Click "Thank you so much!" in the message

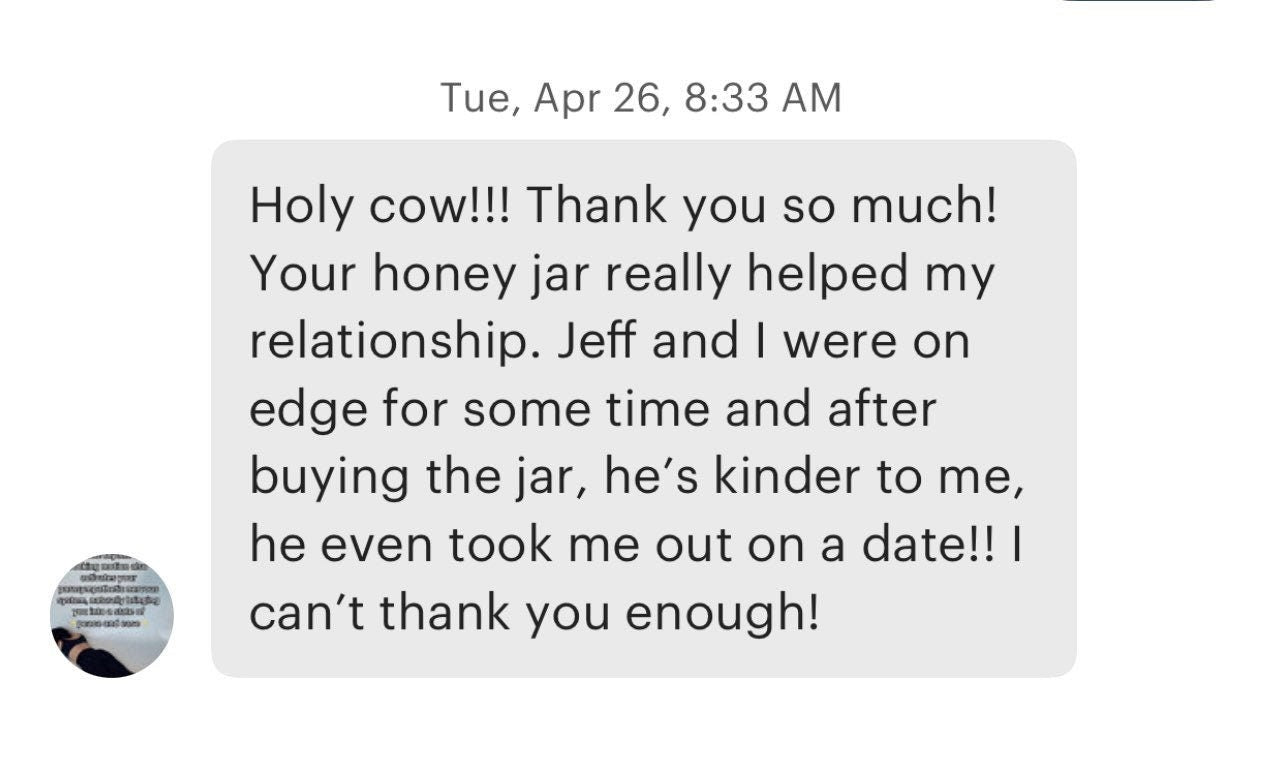761,206
